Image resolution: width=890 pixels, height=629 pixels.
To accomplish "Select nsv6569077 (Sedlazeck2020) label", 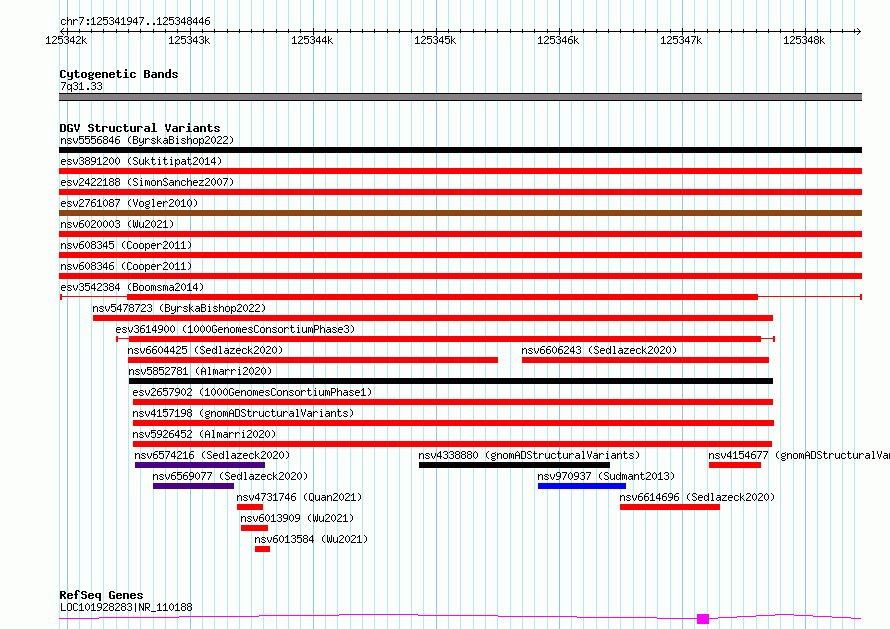I will pyautogui.click(x=230, y=476).
